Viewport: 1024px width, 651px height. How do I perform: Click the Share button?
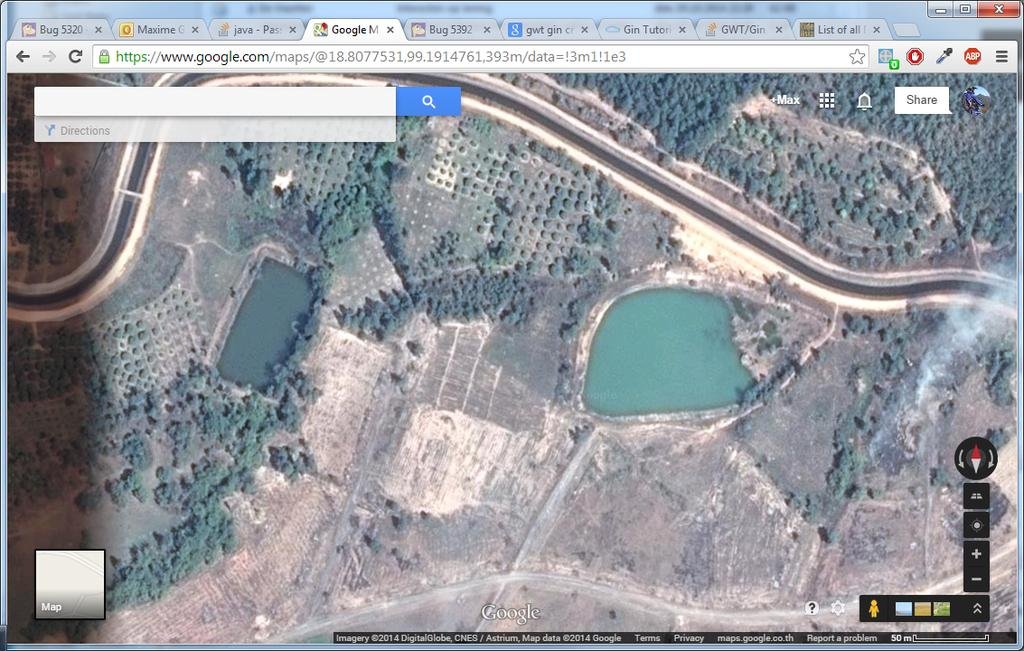(921, 100)
